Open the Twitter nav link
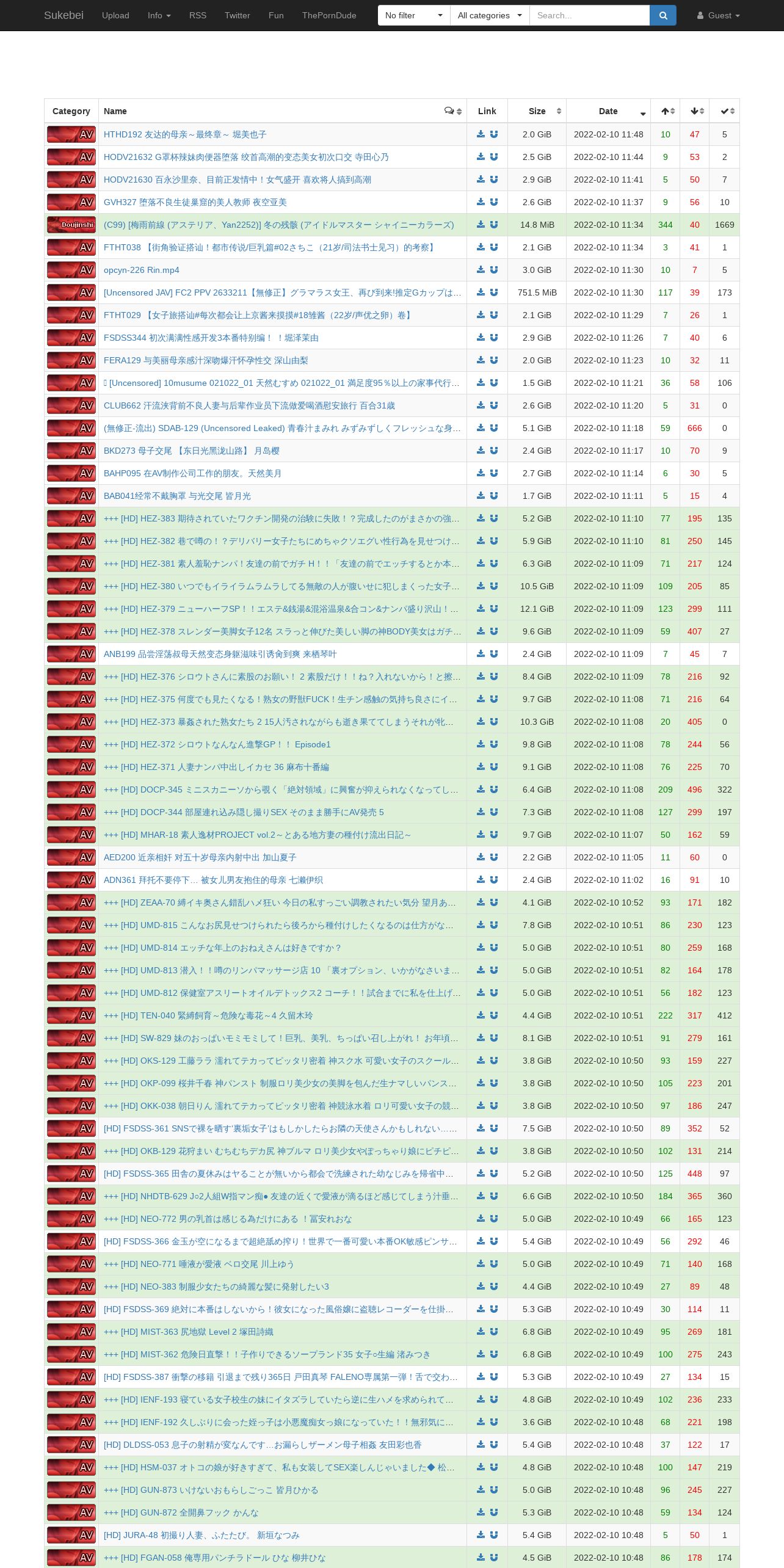Screen dimensions: 784x1568 click(x=238, y=15)
